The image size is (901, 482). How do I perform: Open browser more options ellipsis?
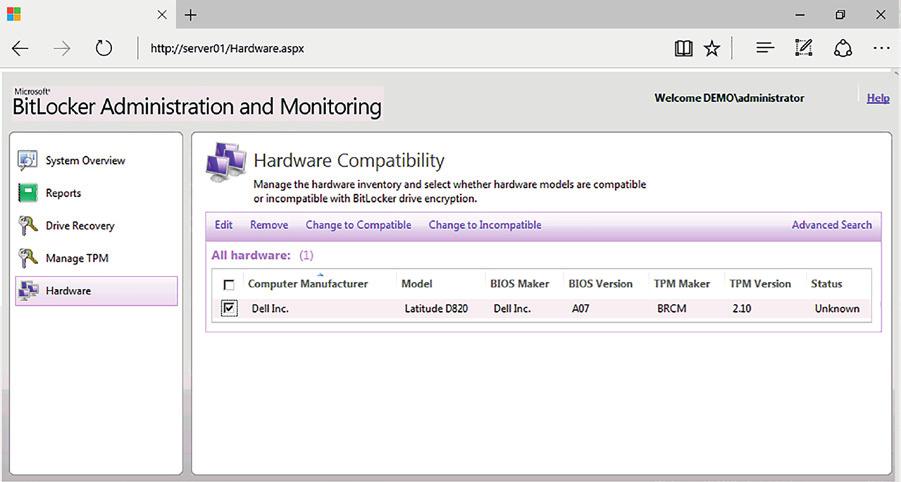(x=881, y=49)
